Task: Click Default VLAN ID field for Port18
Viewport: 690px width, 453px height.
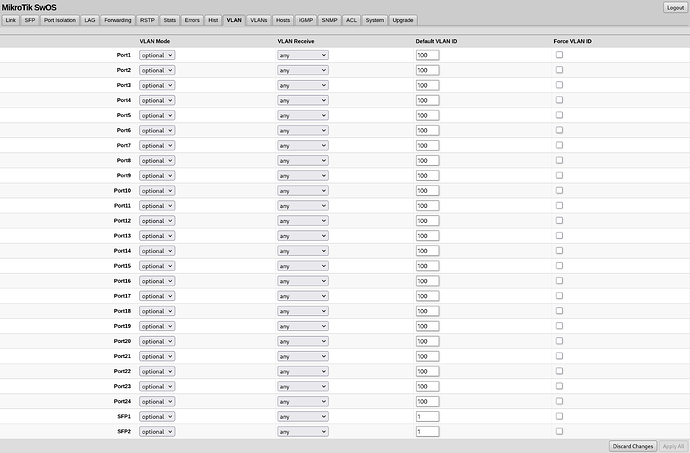Action: click(x=427, y=311)
